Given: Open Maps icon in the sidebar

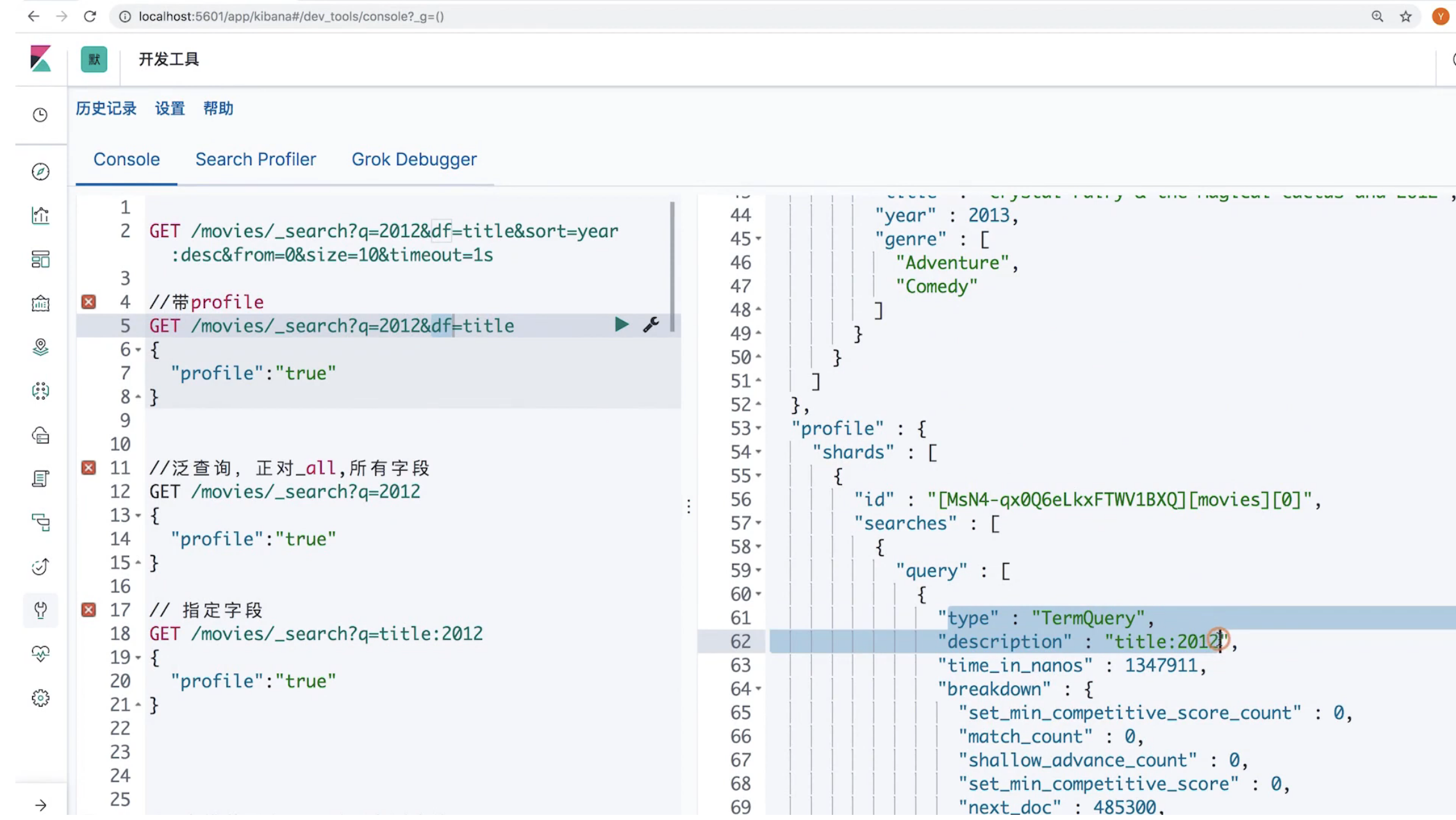Looking at the screenshot, I should pos(40,347).
